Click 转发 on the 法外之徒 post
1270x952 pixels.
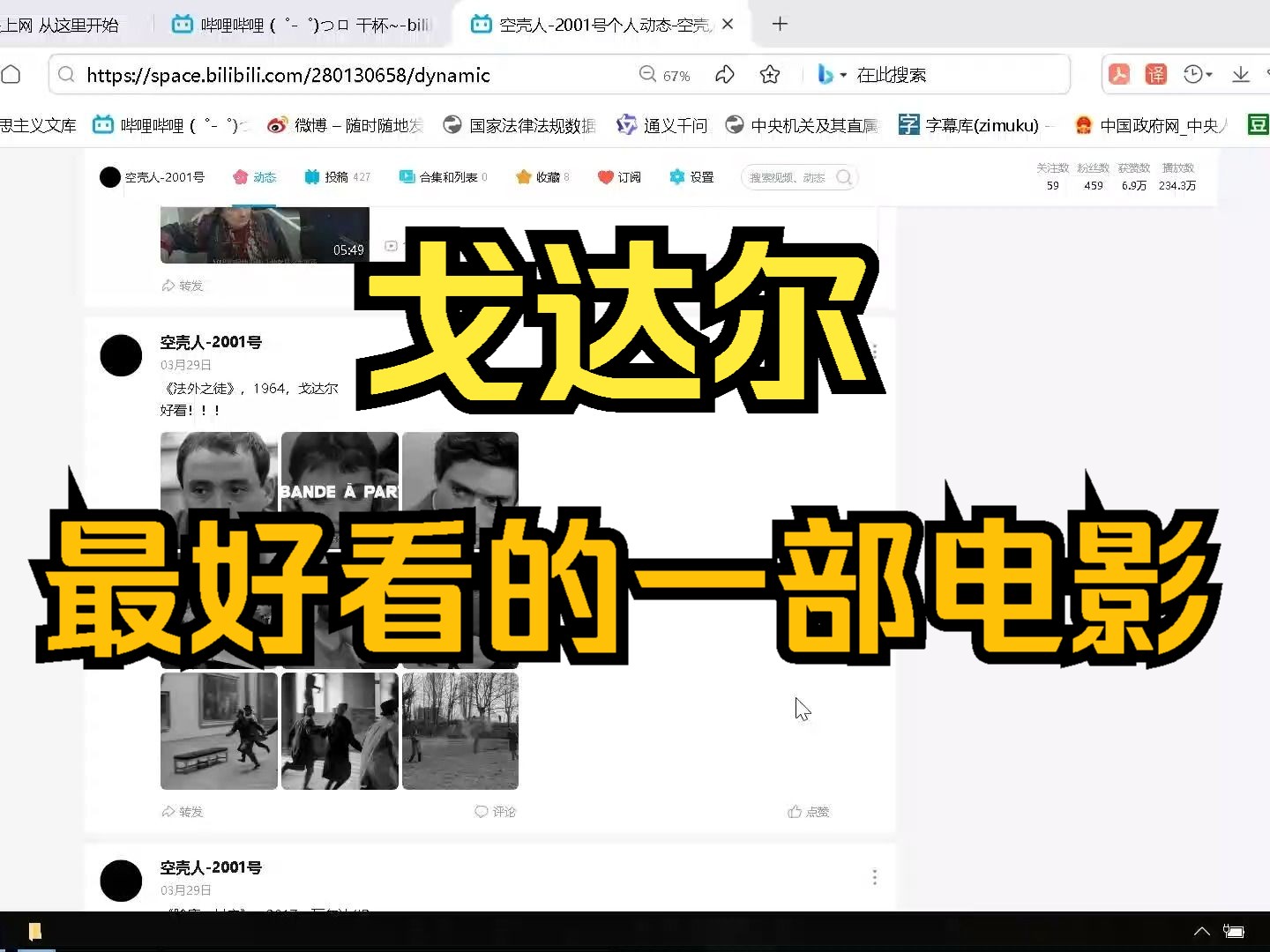tap(183, 812)
